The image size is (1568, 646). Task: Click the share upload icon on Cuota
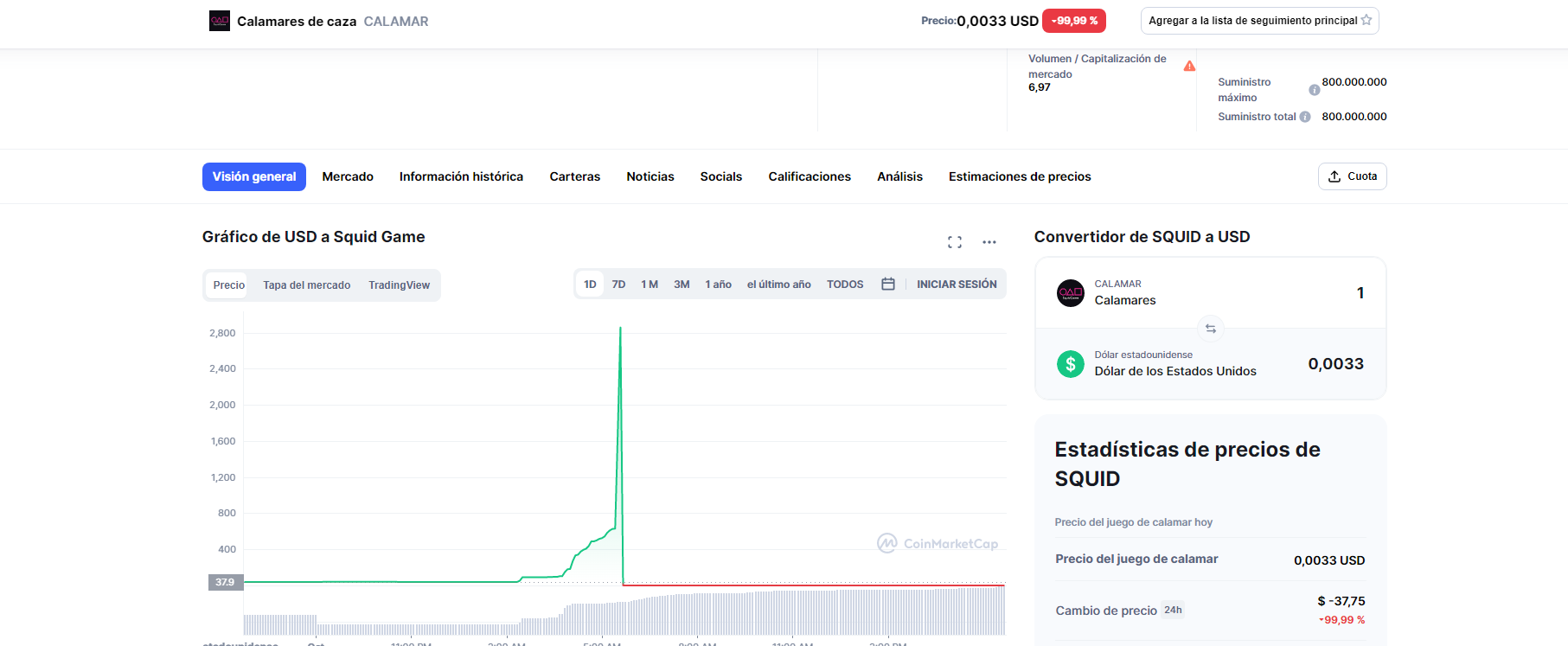point(1334,176)
